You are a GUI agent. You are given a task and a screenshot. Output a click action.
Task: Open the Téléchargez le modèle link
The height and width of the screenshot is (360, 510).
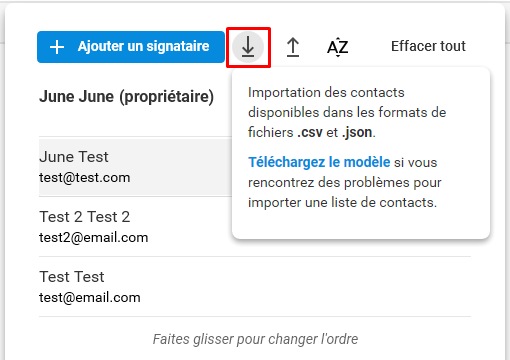[319, 162]
